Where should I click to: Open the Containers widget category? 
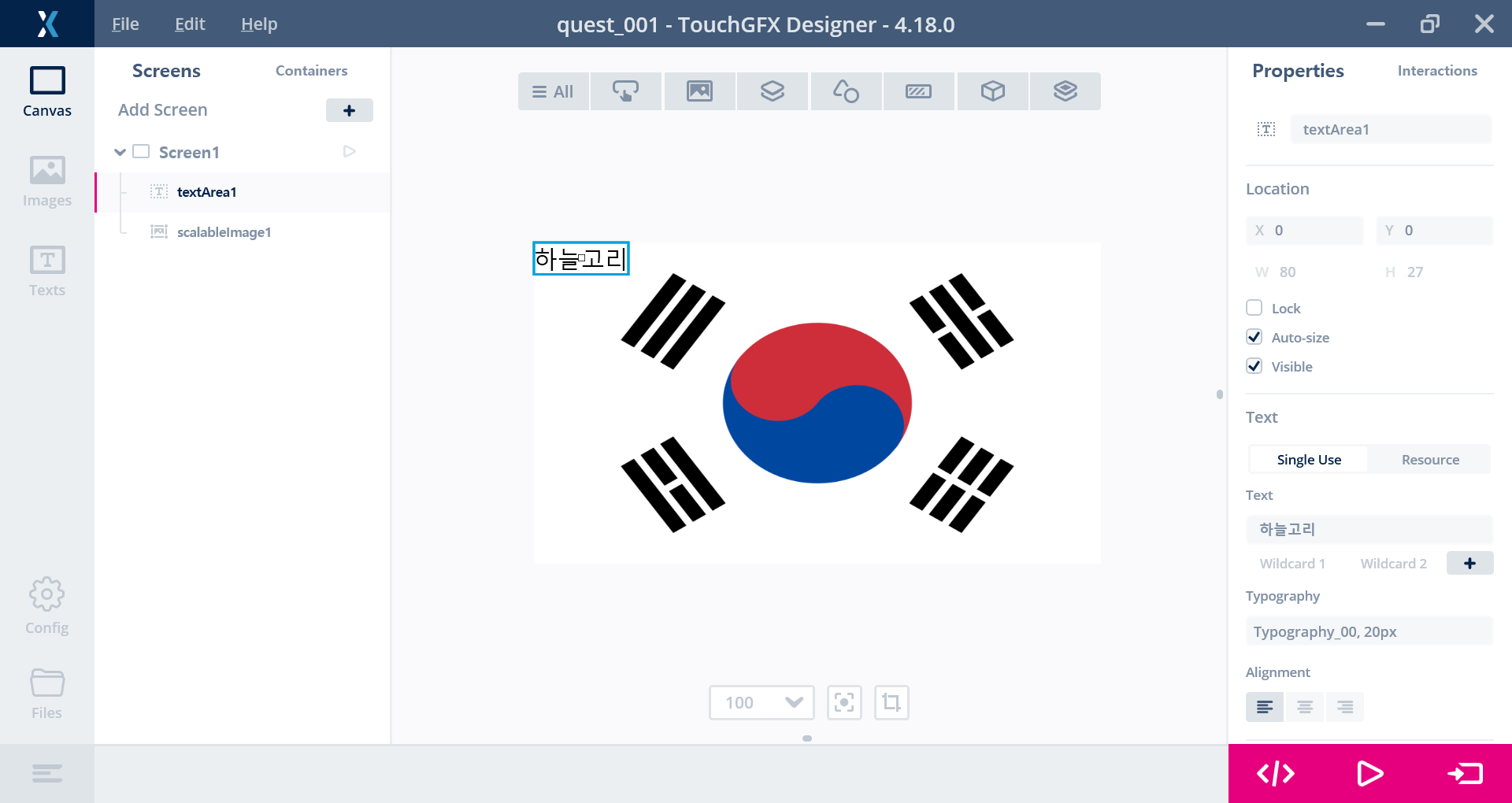click(x=773, y=91)
